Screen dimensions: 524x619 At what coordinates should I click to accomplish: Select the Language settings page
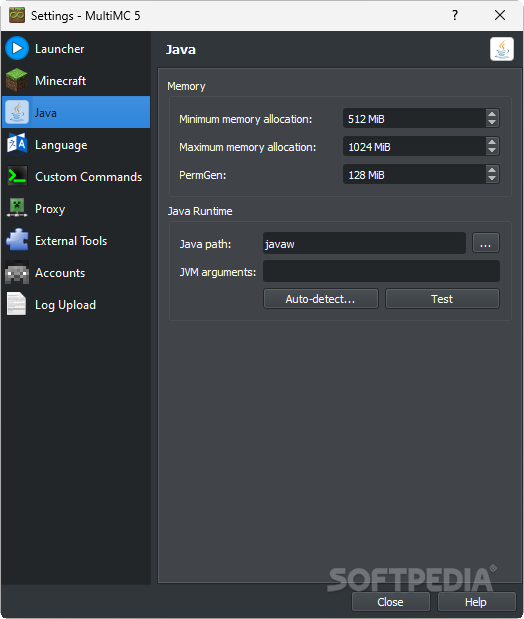[x=76, y=144]
